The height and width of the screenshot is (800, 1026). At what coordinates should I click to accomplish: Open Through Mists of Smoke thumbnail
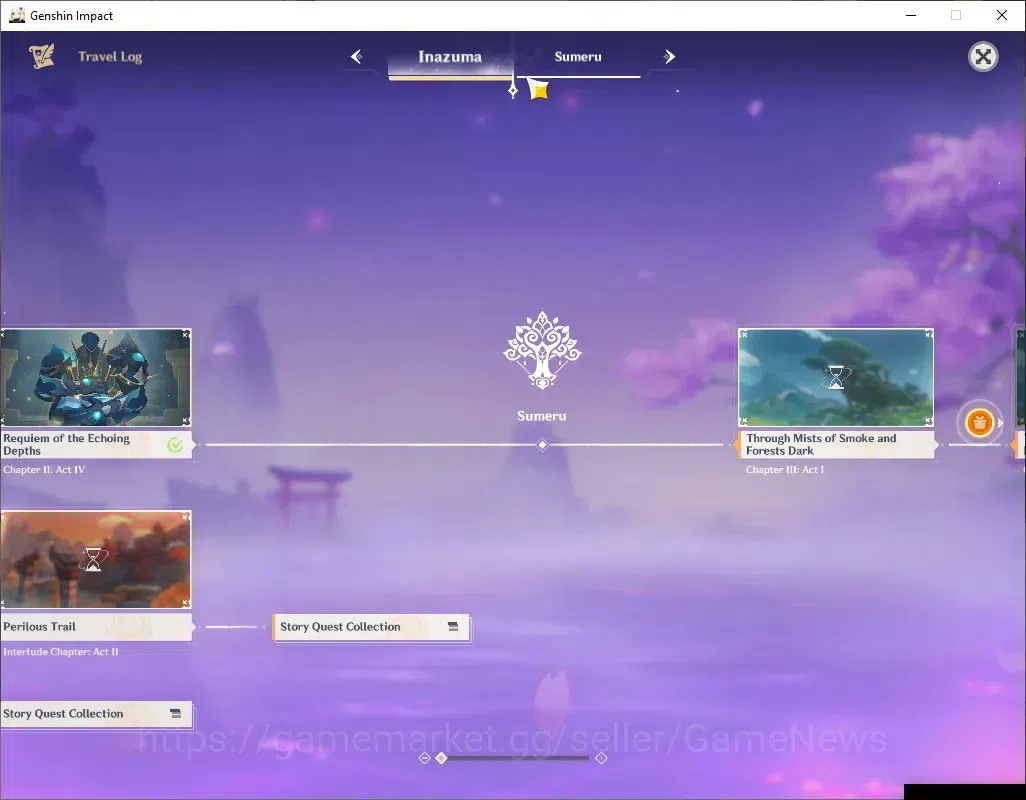[x=836, y=377]
